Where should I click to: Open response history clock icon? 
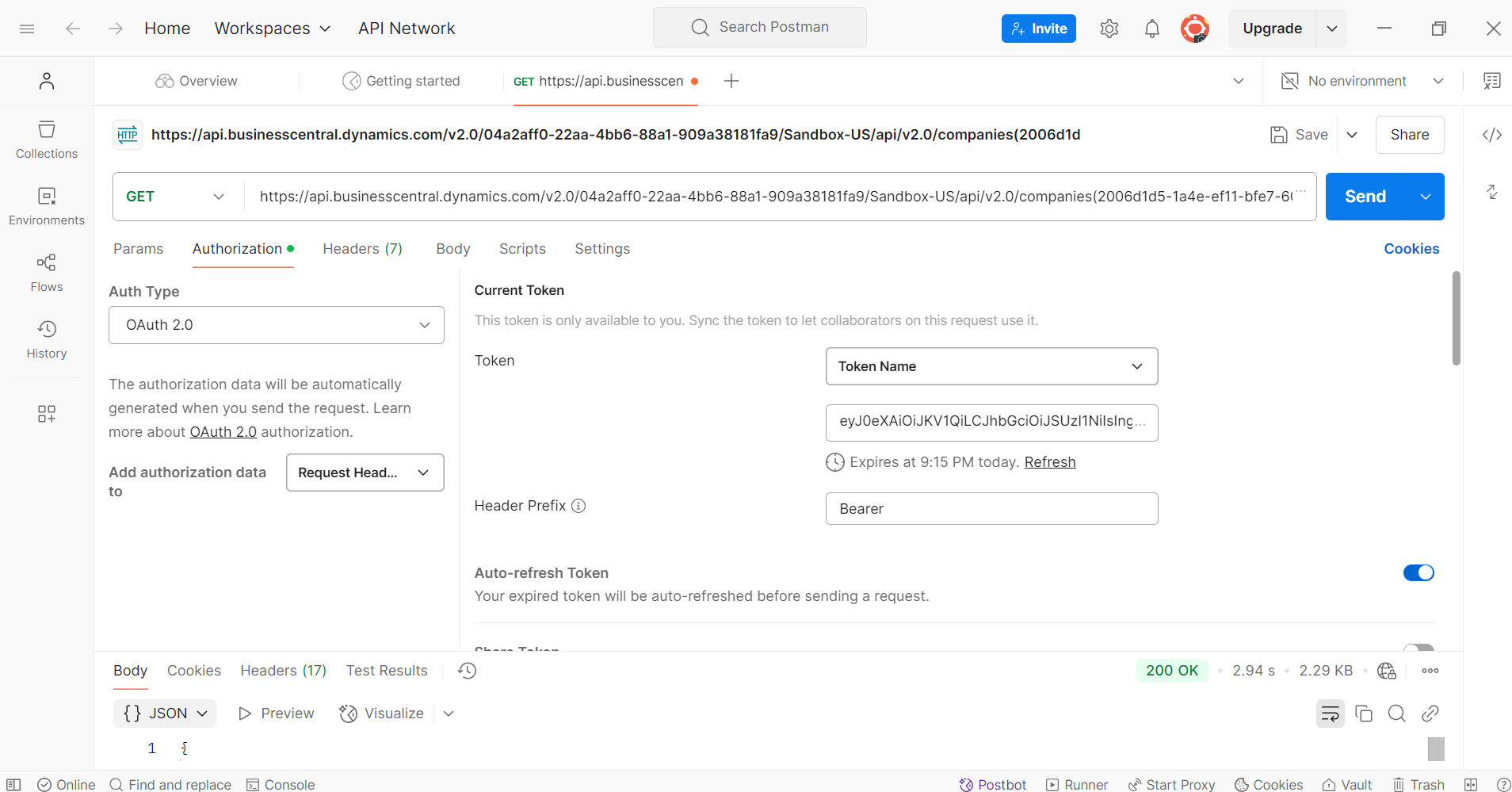click(468, 671)
